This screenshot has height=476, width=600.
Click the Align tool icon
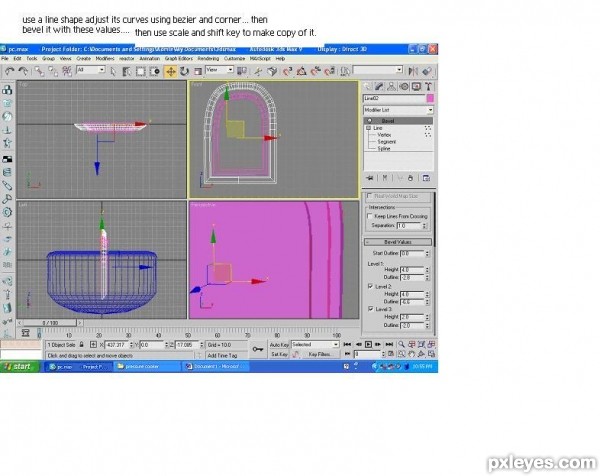427,71
